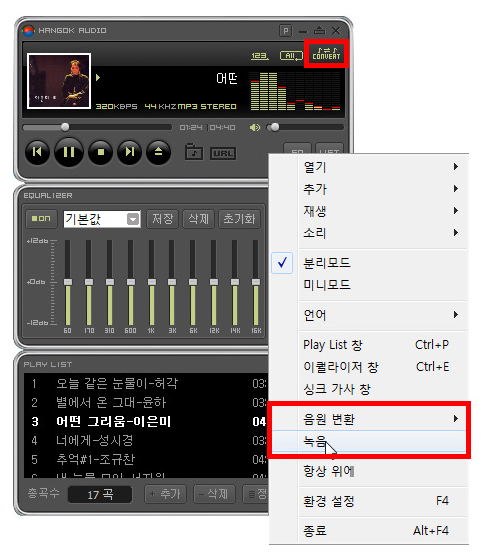Open the music folder icon
489x560 pixels.
pos(194,152)
